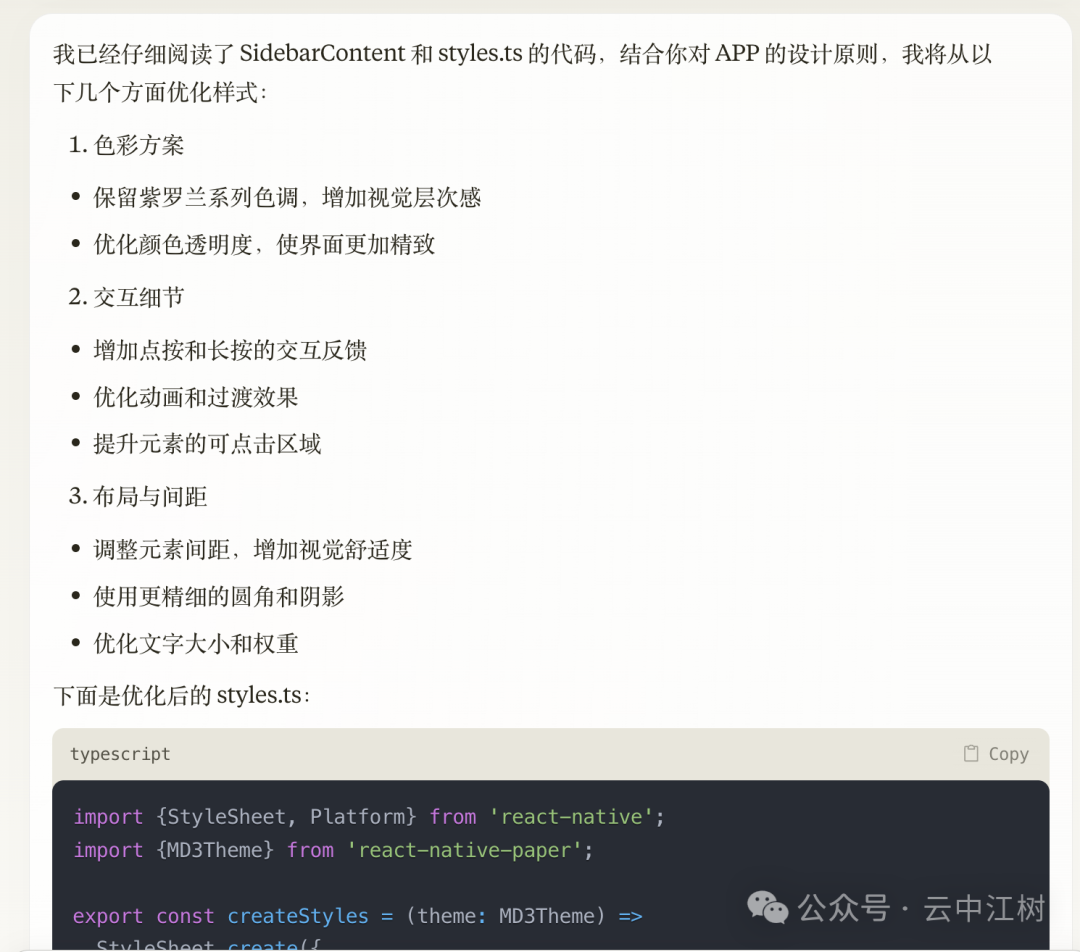Click the bullet '提升元素的可点击区域'
The height and width of the screenshot is (952, 1080).
[x=207, y=444]
